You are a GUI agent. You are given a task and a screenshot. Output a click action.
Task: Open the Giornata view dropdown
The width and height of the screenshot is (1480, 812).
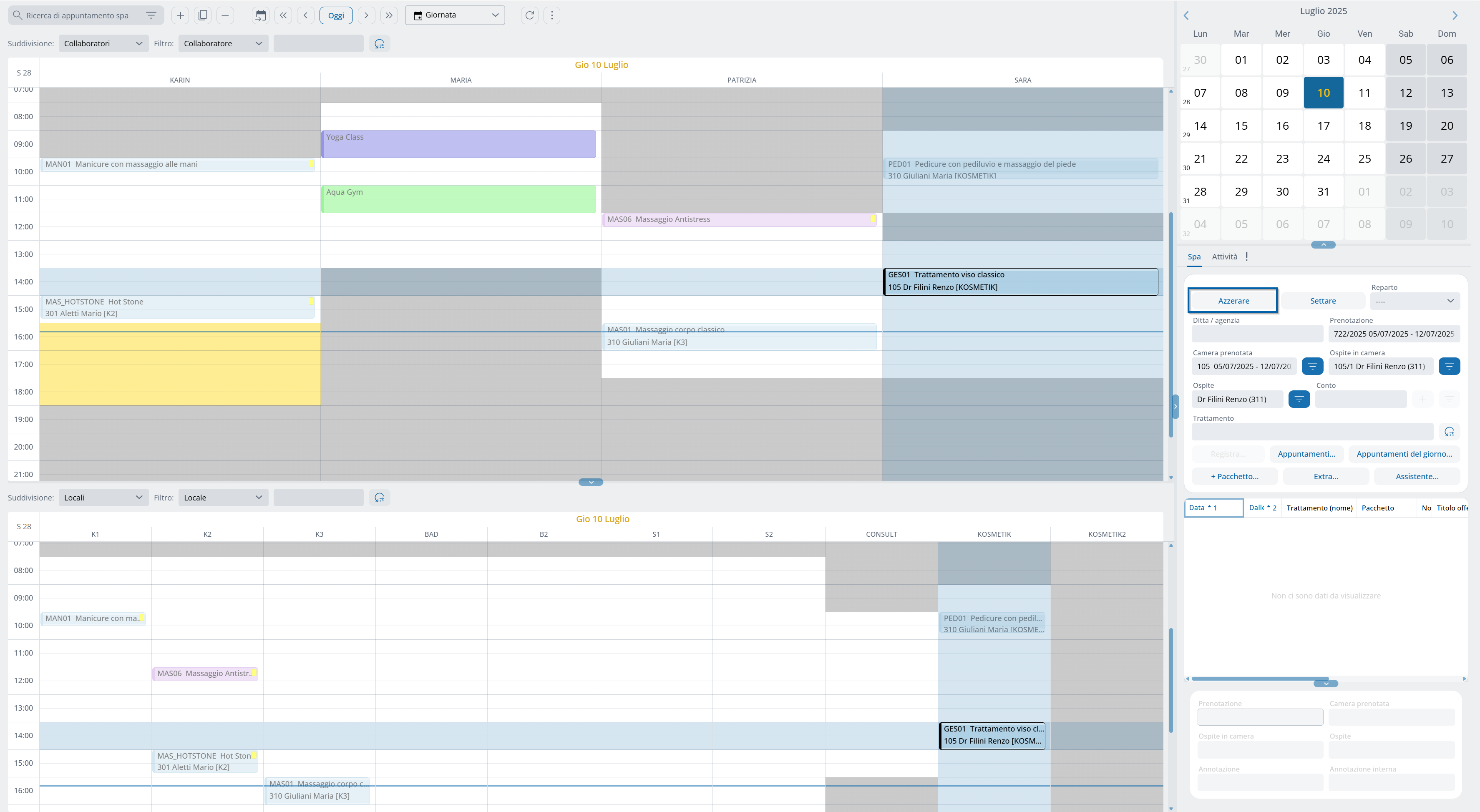[x=454, y=15]
